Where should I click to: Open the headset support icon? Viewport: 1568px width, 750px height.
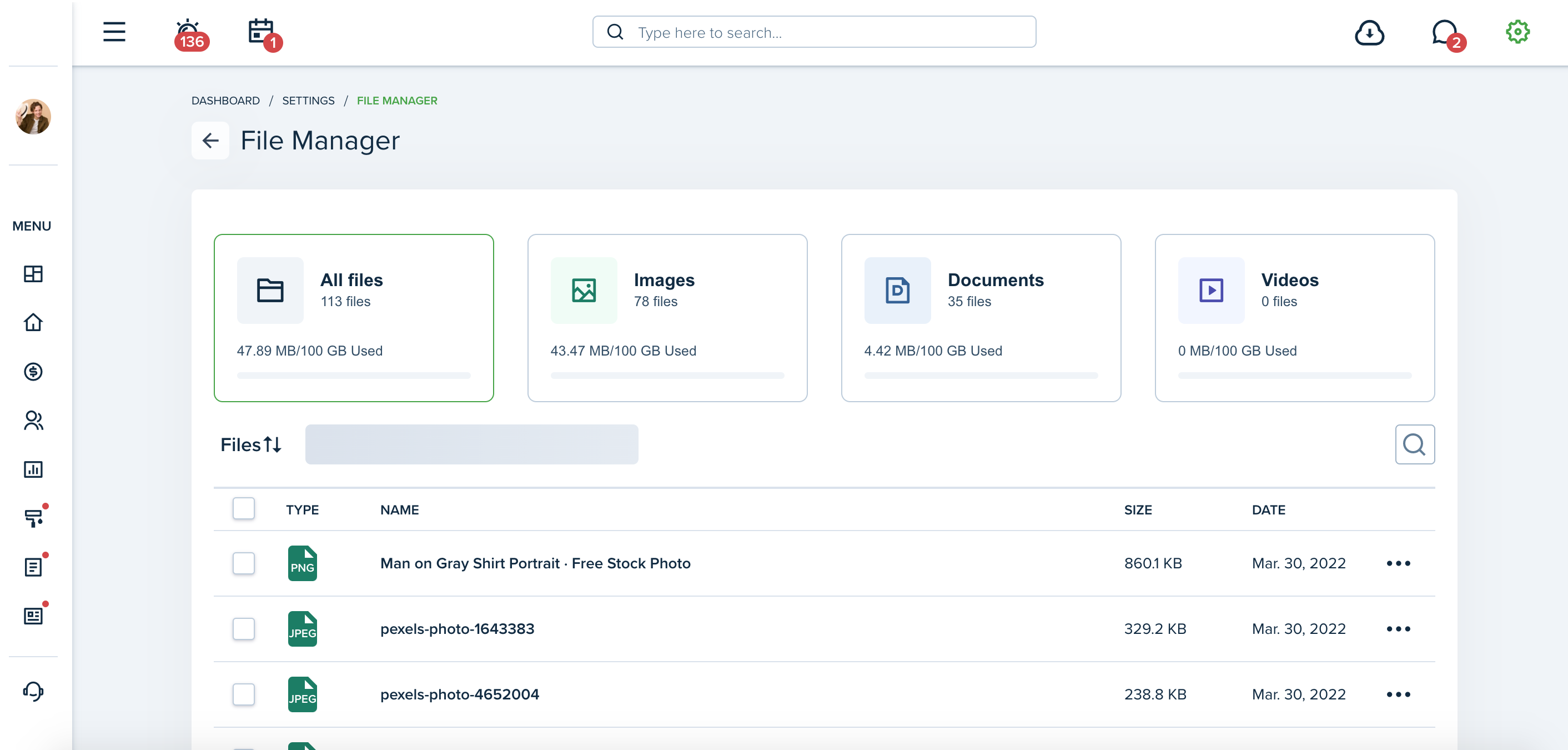tap(33, 691)
